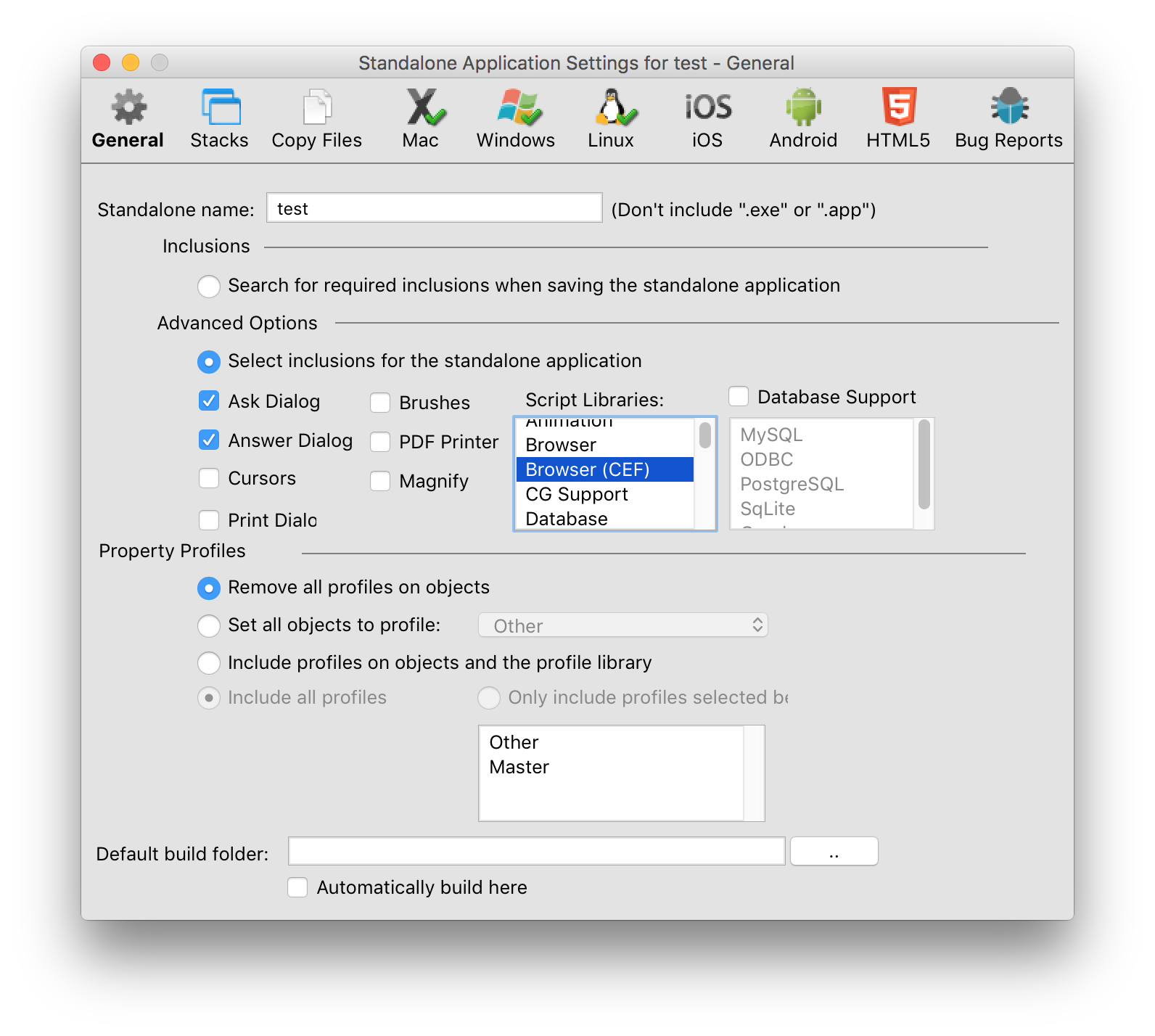Select CG Support script library
This screenshot has height=1036, width=1155.
(605, 494)
